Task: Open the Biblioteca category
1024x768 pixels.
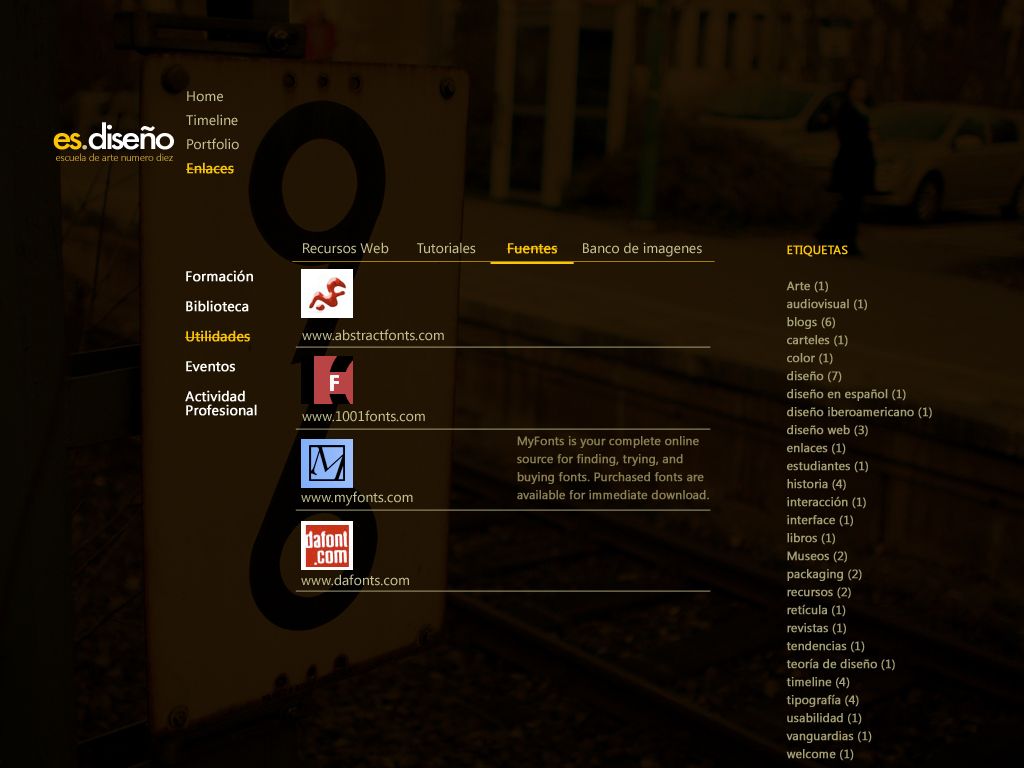Action: (217, 306)
